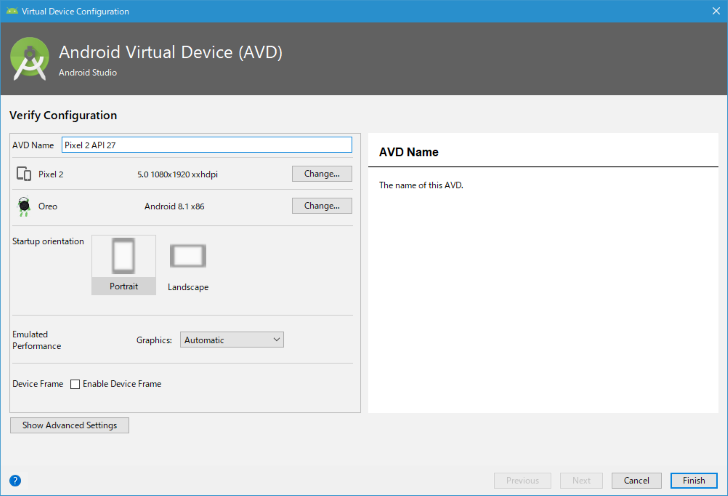Click the '5.0 1080x1920 xxhdpi' text
This screenshot has width=728, height=496.
tap(177, 174)
